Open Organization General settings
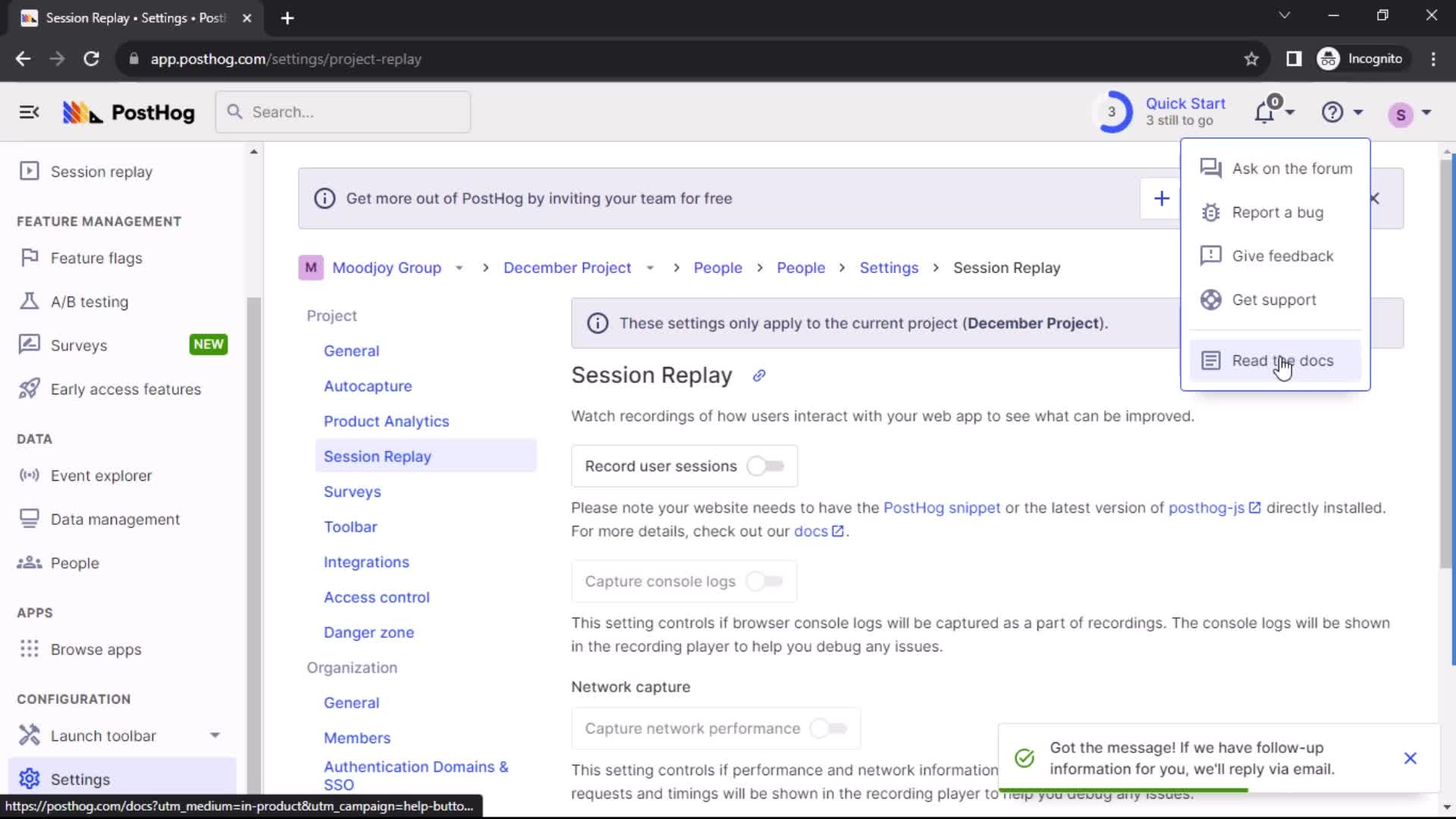The width and height of the screenshot is (1456, 819). click(351, 703)
